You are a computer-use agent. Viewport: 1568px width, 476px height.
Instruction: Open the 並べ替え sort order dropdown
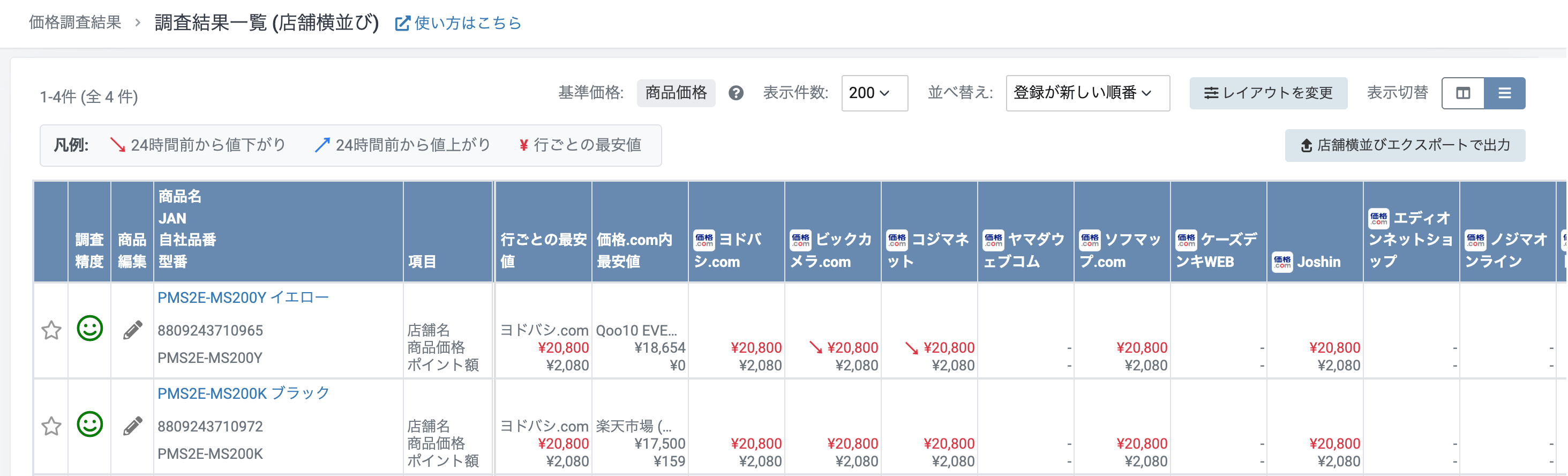1087,93
